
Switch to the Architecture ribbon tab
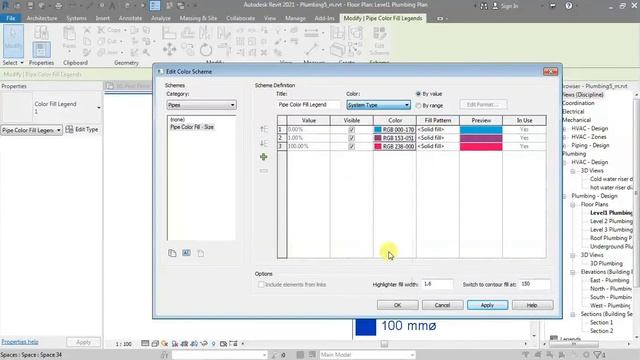click(42, 18)
